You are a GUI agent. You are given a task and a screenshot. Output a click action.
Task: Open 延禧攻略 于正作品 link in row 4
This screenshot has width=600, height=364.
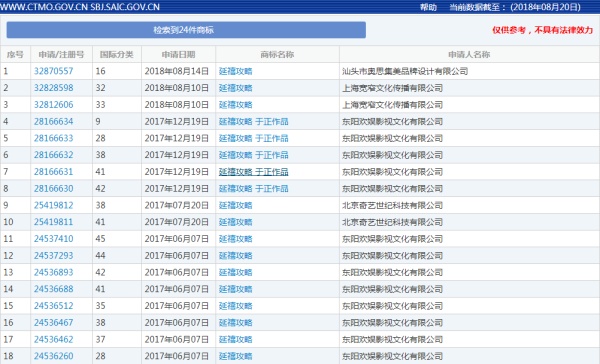[x=253, y=122]
